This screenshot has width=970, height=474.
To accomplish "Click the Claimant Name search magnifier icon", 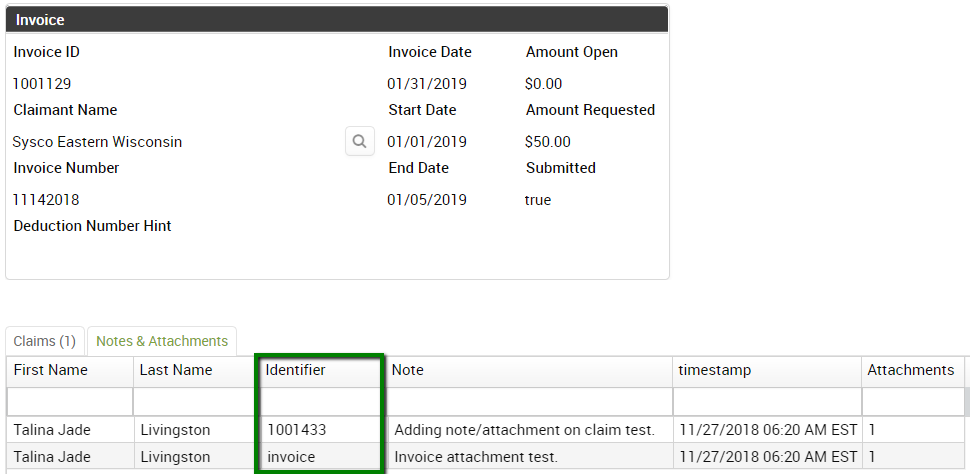I will click(360, 141).
